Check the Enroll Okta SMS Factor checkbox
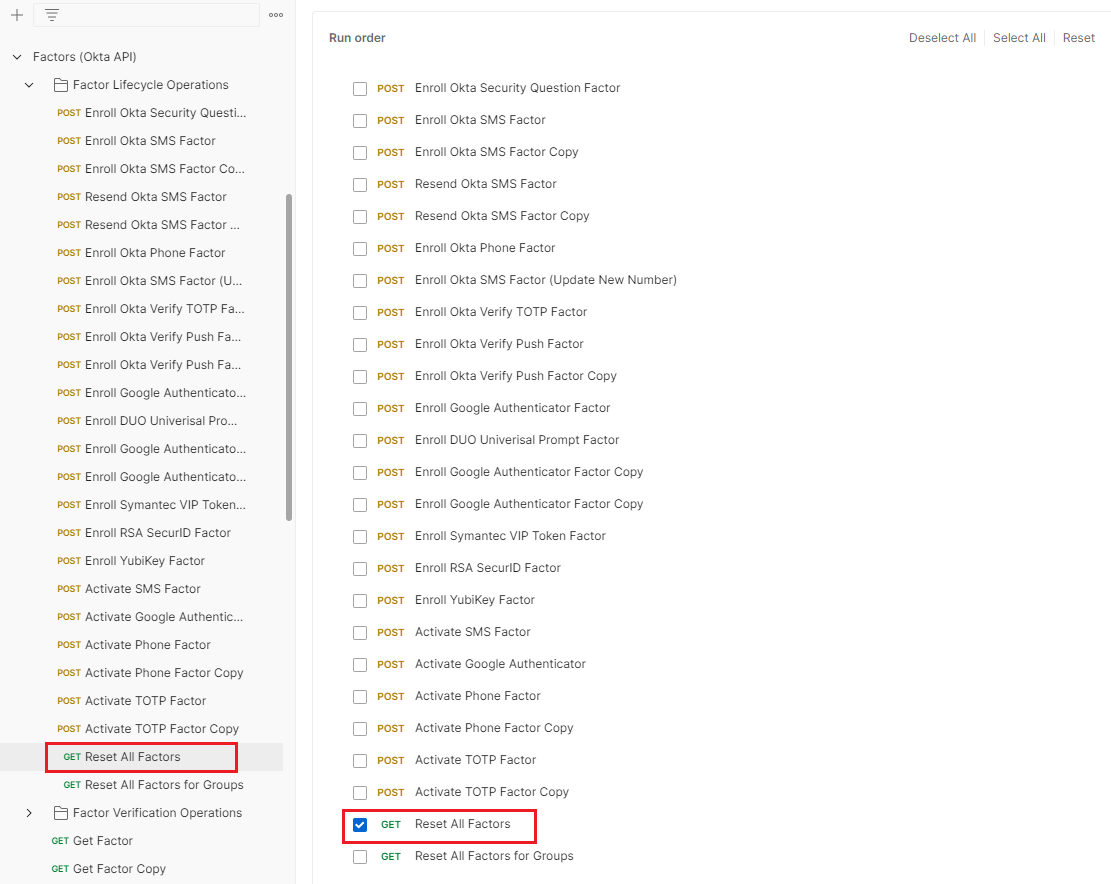This screenshot has width=1111, height=884. (360, 121)
